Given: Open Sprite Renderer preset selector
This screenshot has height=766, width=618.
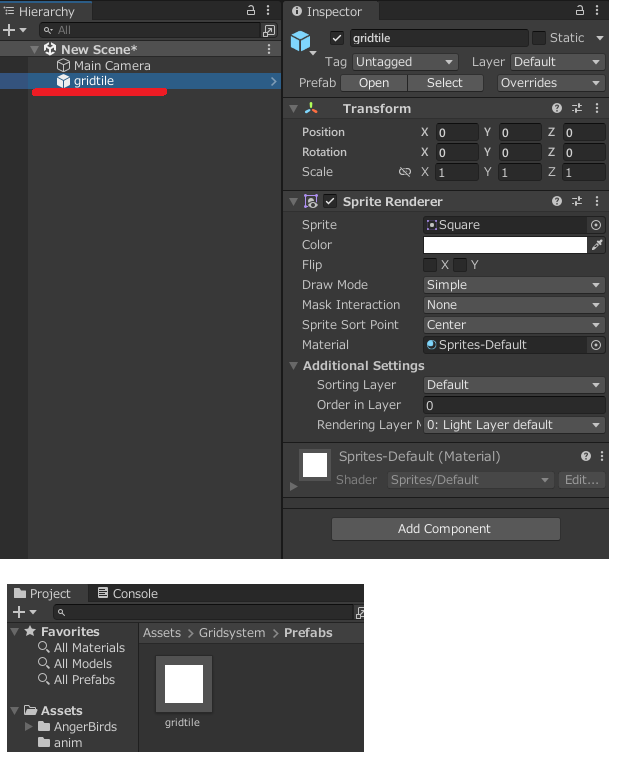Looking at the screenshot, I should coord(577,201).
